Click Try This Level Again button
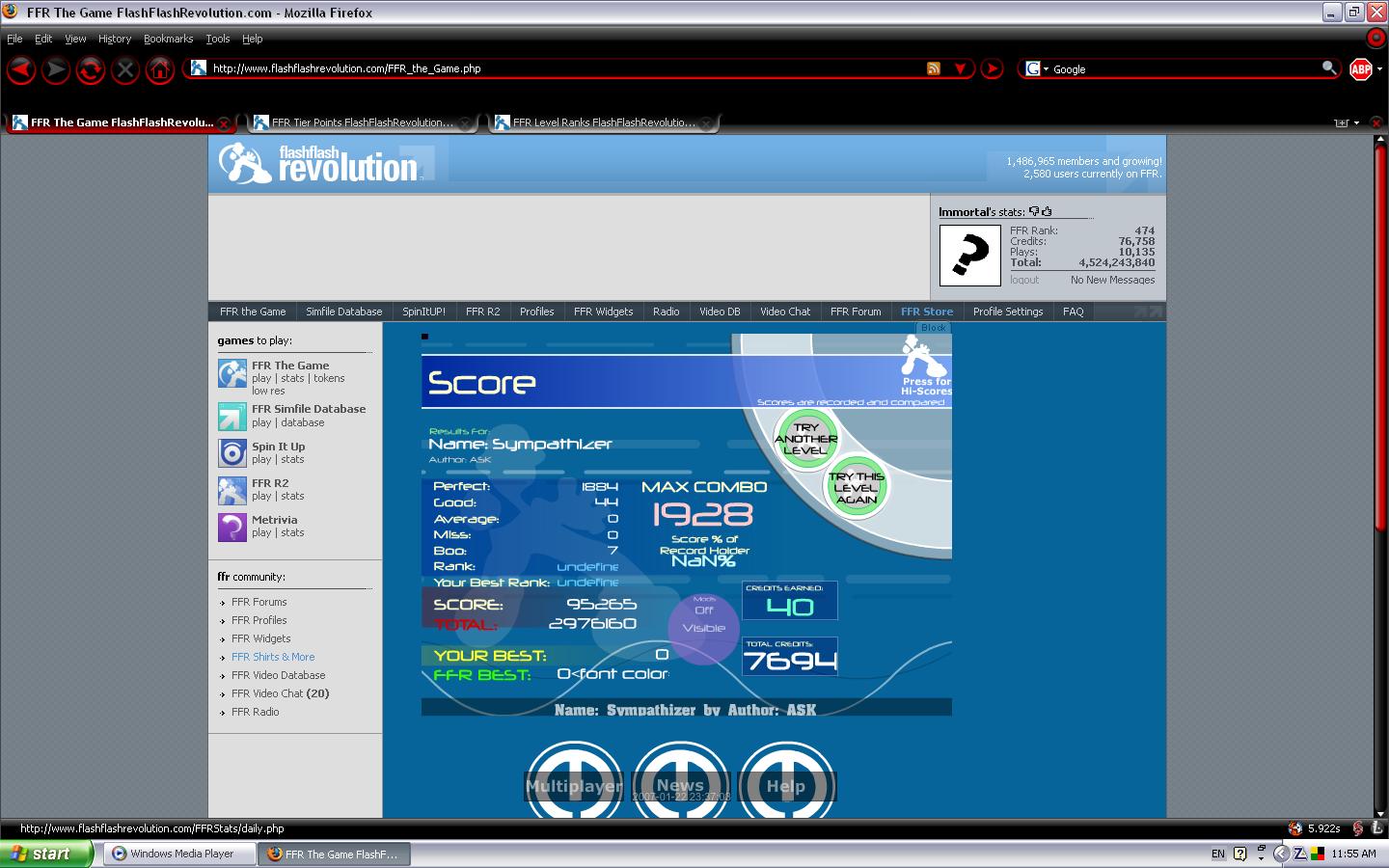The height and width of the screenshot is (868, 1389). [857, 488]
